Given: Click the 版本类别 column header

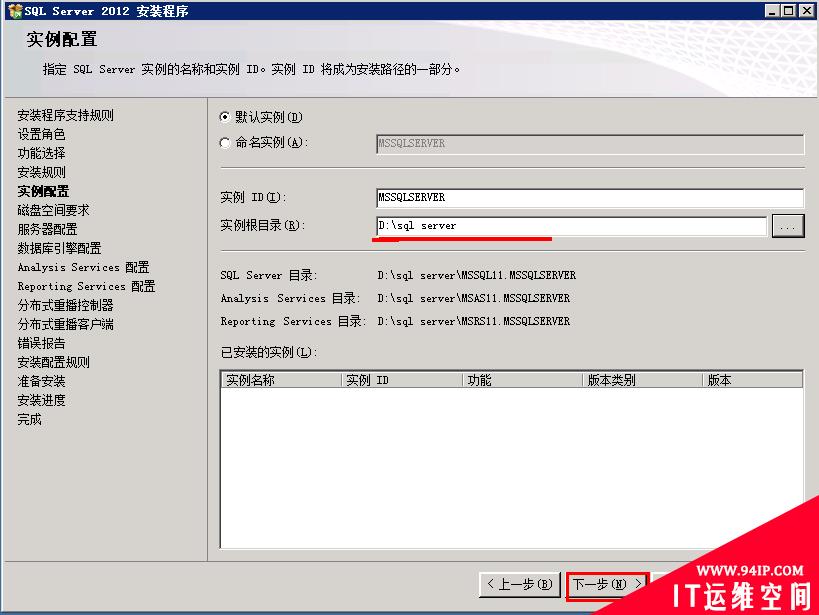Looking at the screenshot, I should (642, 380).
